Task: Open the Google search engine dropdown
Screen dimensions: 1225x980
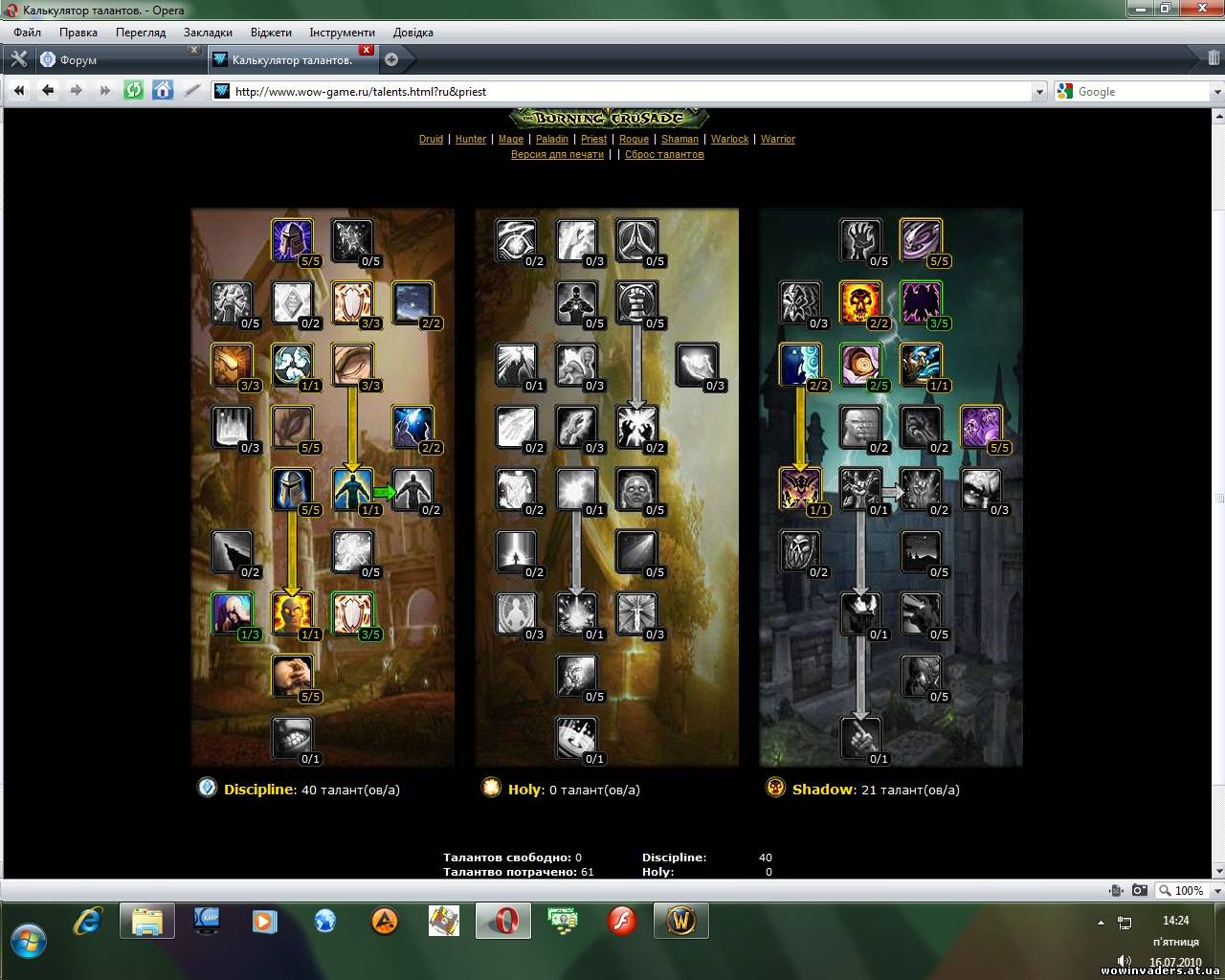Action: pyautogui.click(x=1217, y=92)
